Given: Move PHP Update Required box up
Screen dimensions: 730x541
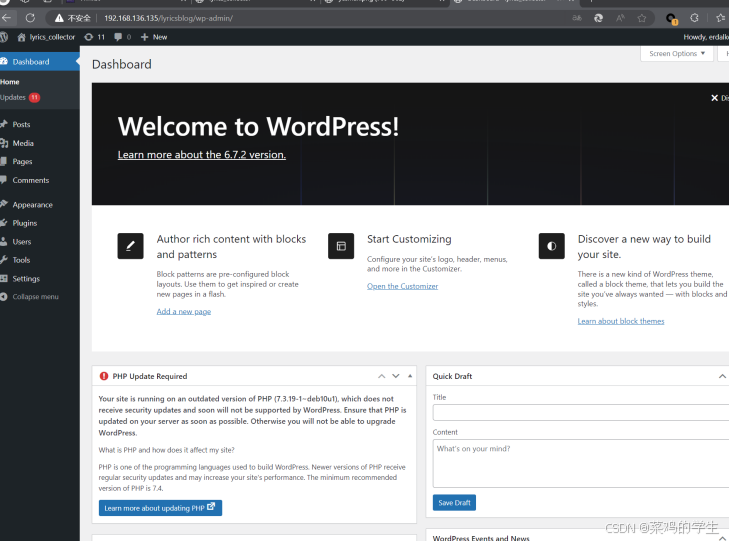Looking at the screenshot, I should pos(382,376).
